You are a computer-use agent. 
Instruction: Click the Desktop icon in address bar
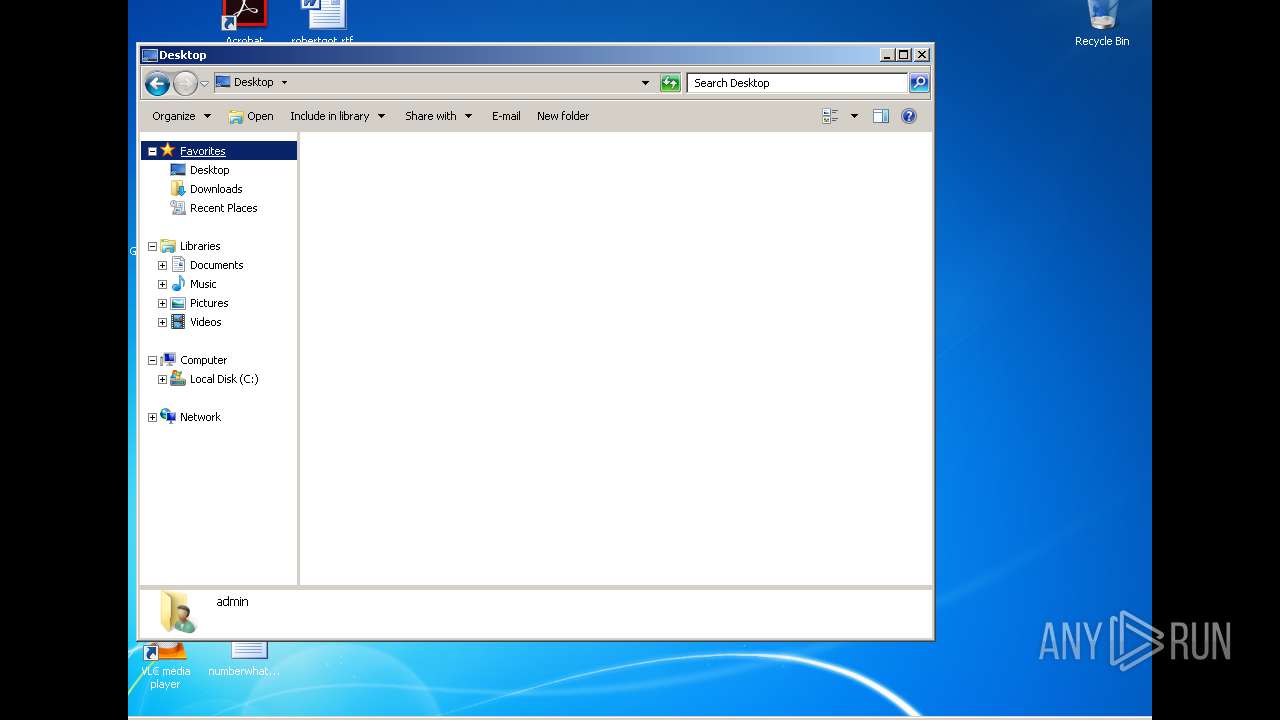click(223, 82)
